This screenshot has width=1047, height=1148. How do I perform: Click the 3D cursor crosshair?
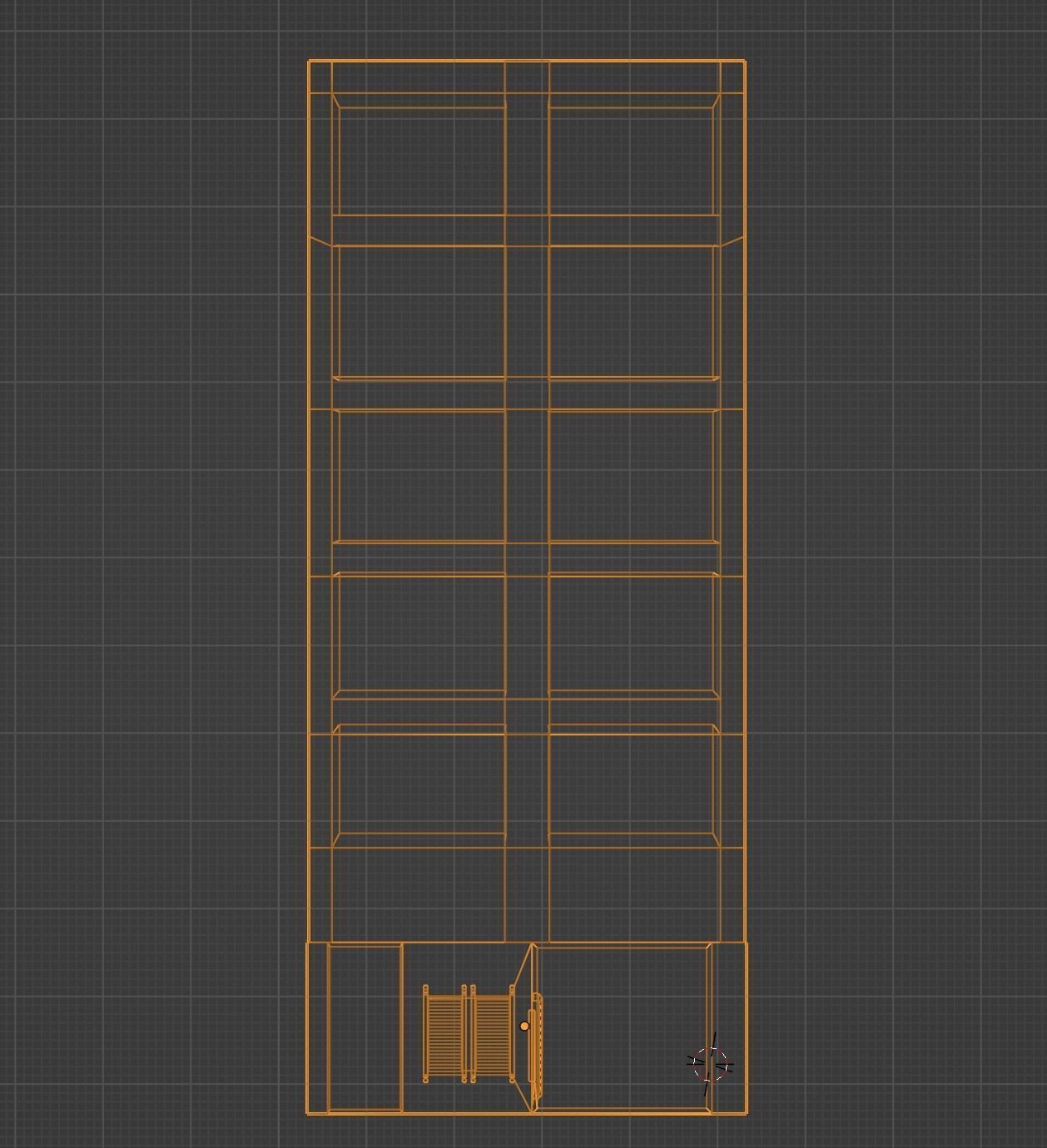[x=711, y=1063]
